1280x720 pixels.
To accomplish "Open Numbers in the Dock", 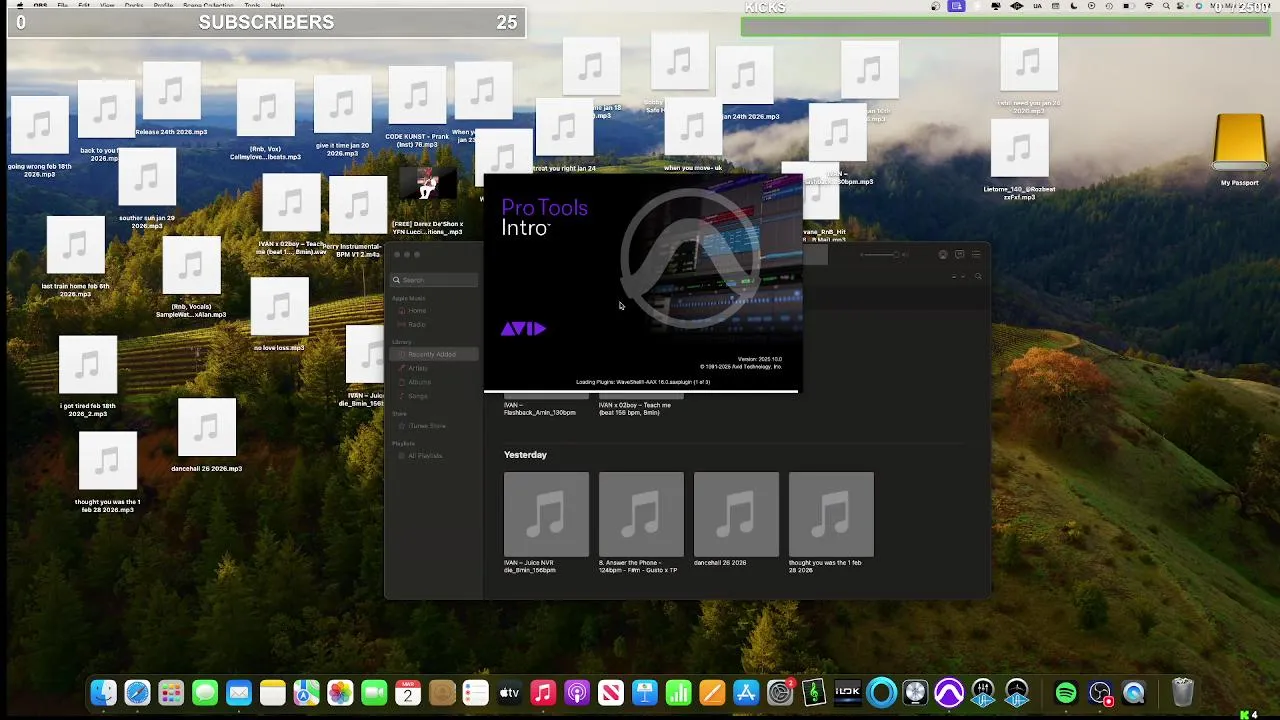I will [679, 692].
